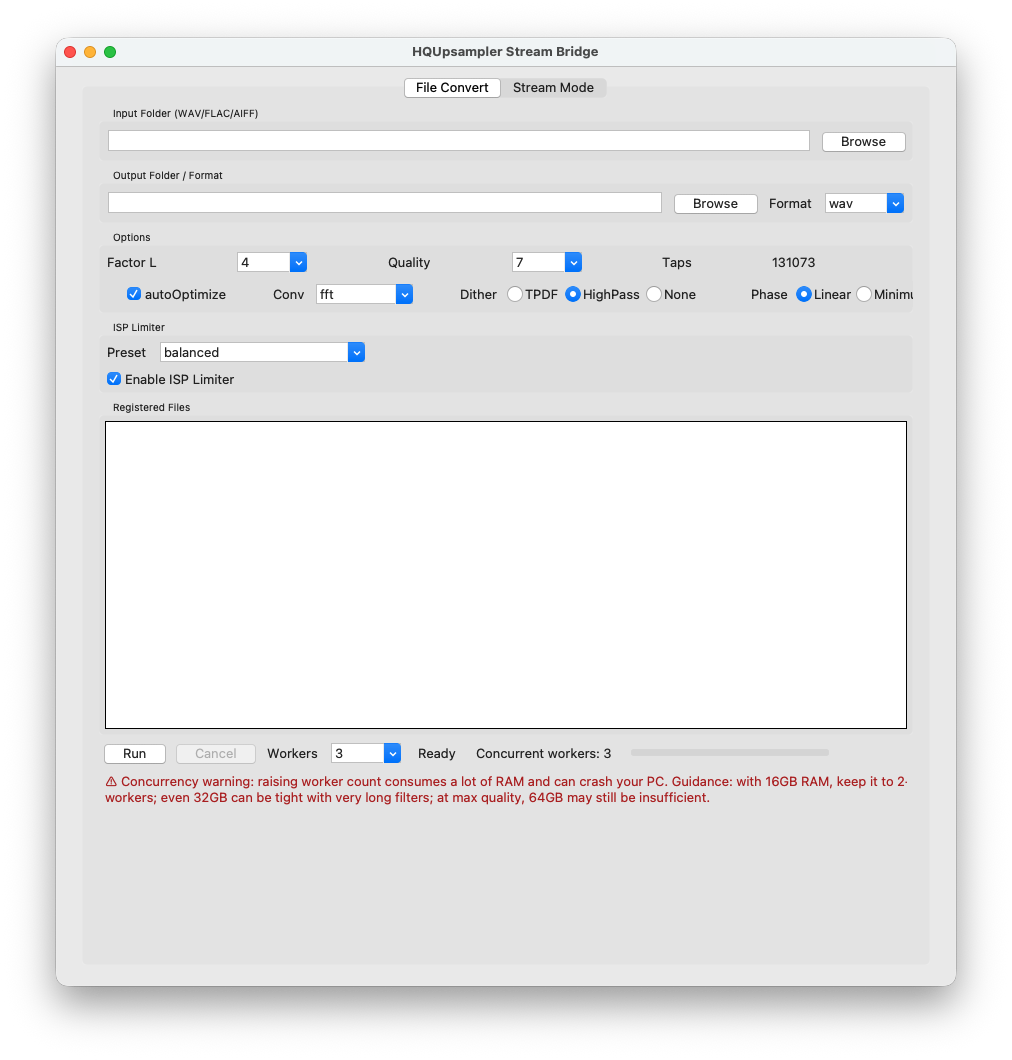The image size is (1012, 1060).
Task: Toggle the autoOptimize checkbox
Action: point(134,294)
